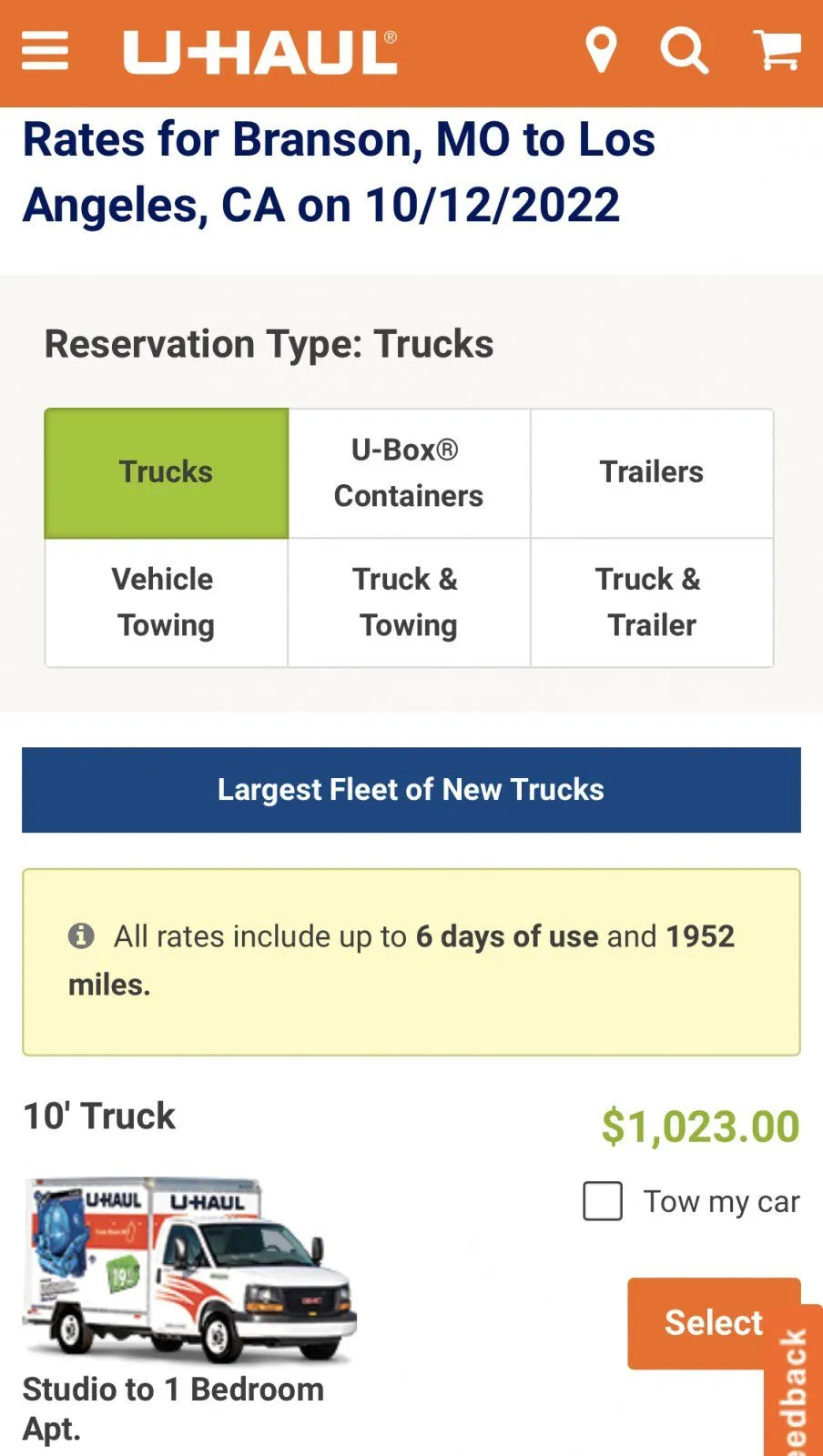Click the info icon in the rates notice

(81, 935)
